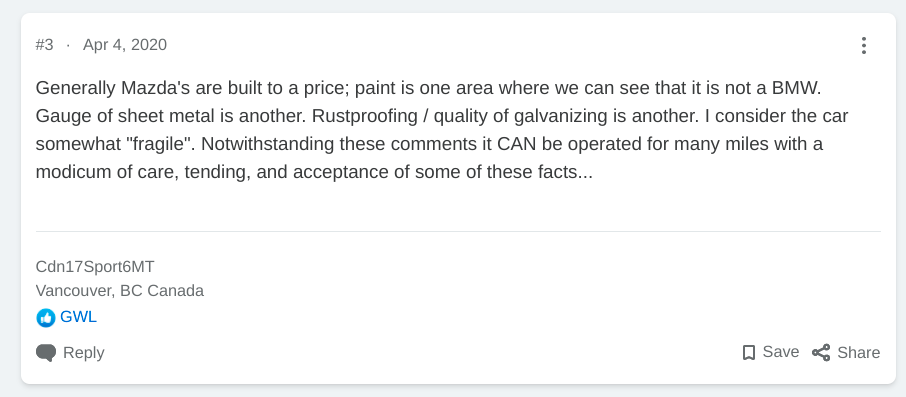Click the #3 post number link
Screen dimensions: 906x397
pyautogui.click(x=44, y=45)
